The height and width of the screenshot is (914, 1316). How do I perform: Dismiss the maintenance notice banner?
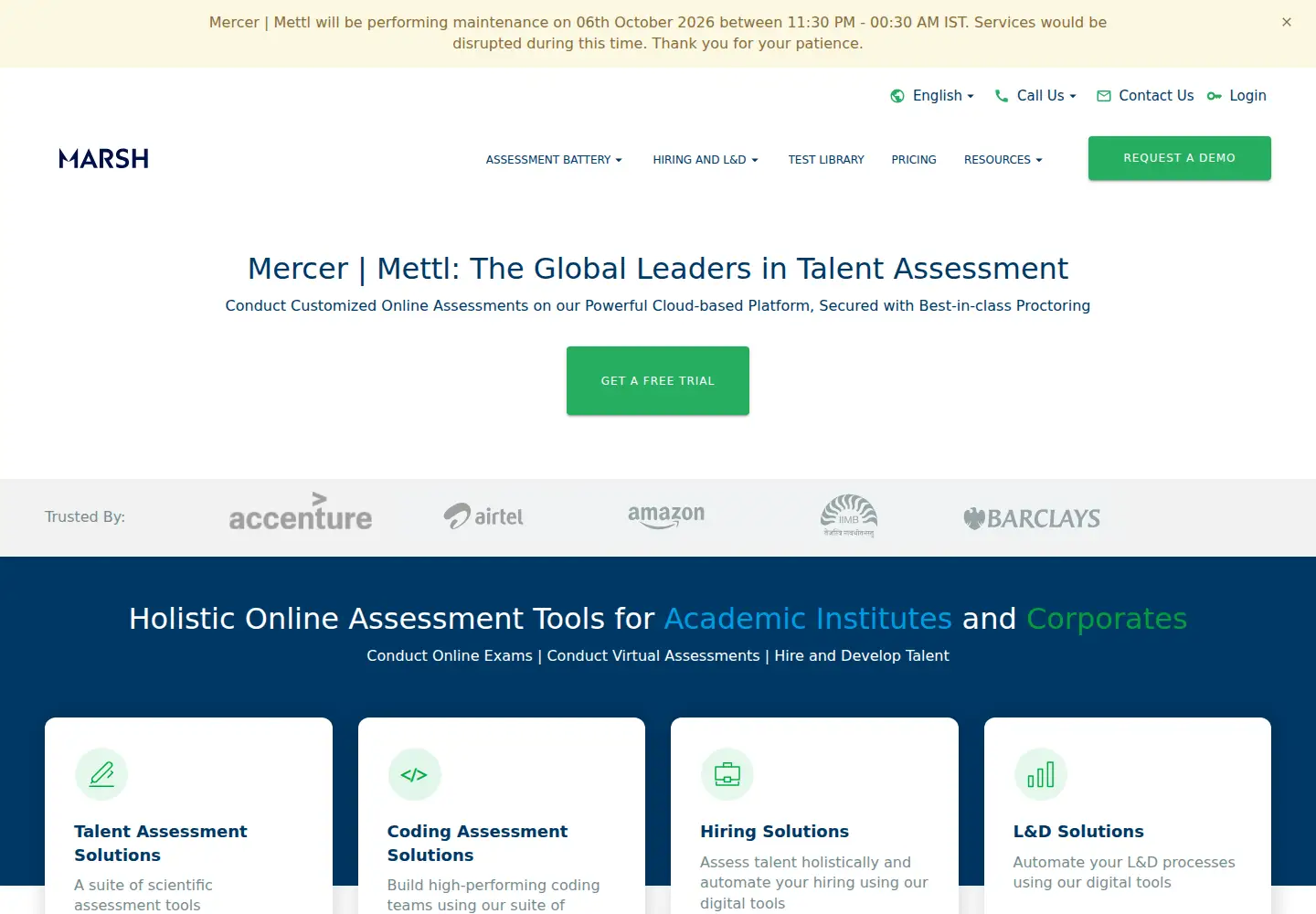click(x=1287, y=22)
